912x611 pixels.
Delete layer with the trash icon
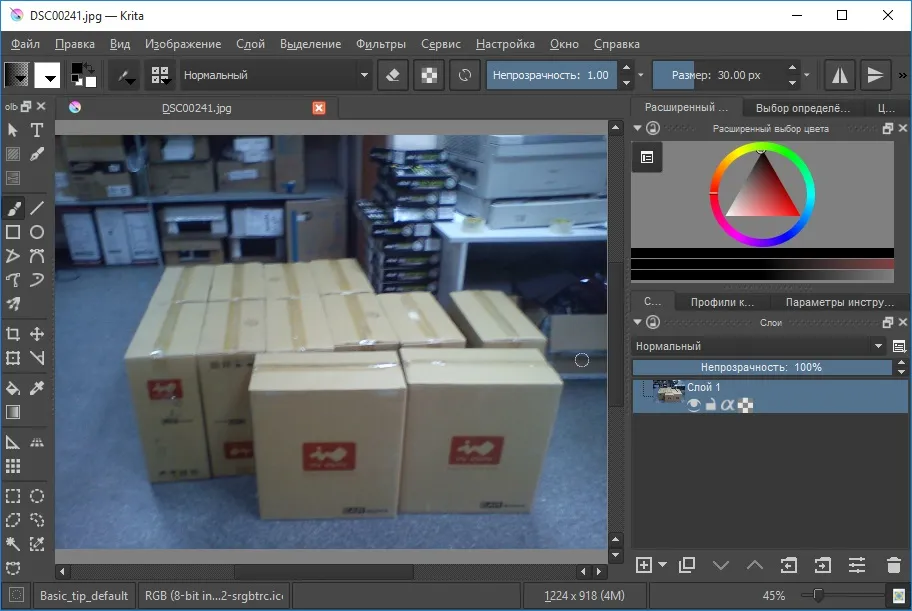coord(893,565)
